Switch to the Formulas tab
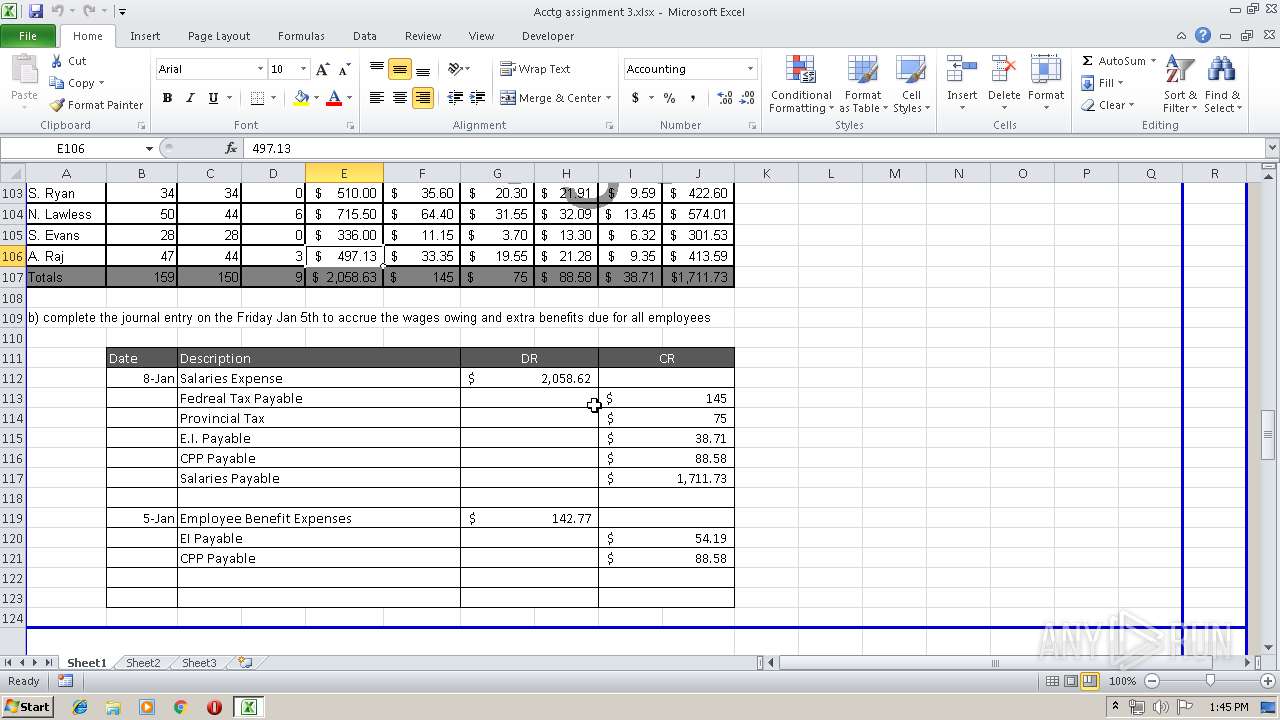The height and width of the screenshot is (720, 1280). [x=301, y=36]
